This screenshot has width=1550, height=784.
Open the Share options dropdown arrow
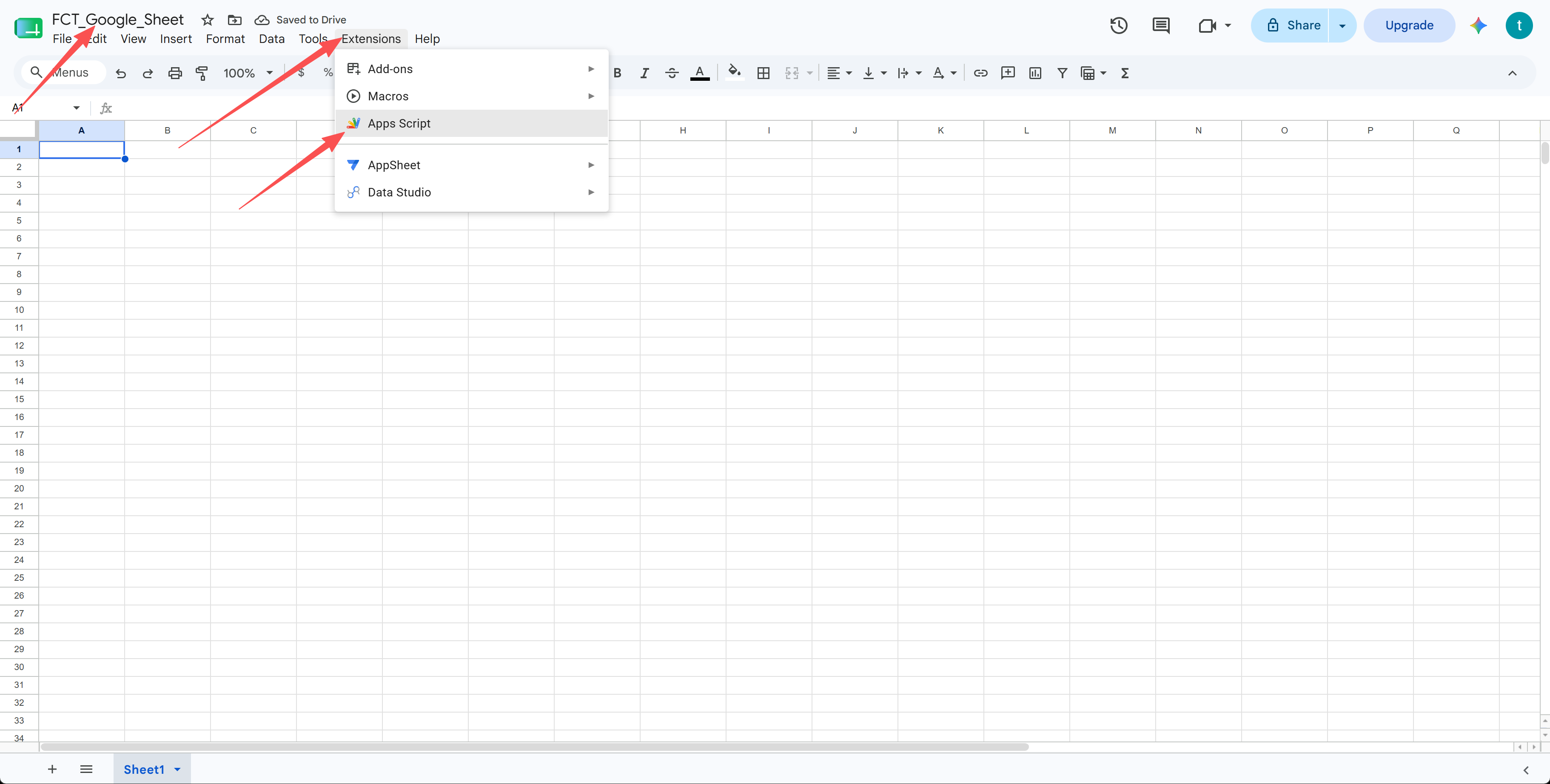click(x=1342, y=25)
